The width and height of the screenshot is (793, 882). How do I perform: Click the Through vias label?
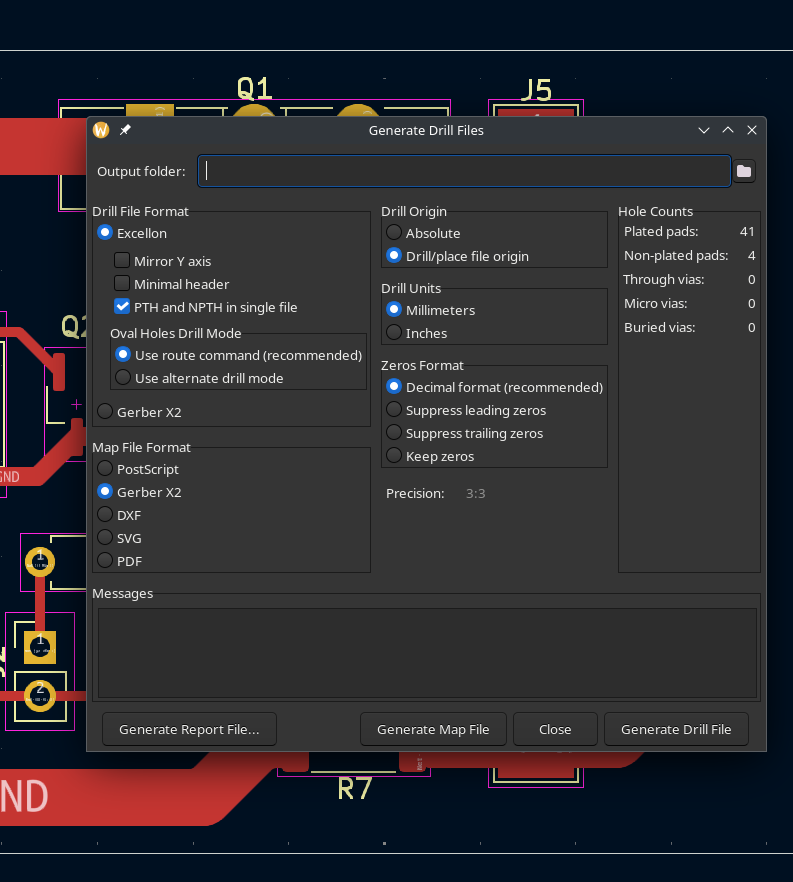click(x=664, y=279)
